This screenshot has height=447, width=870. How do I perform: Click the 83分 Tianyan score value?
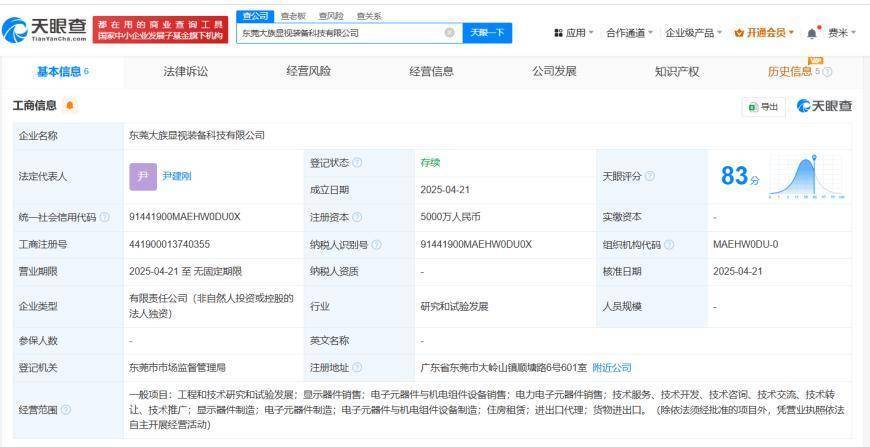click(740, 176)
